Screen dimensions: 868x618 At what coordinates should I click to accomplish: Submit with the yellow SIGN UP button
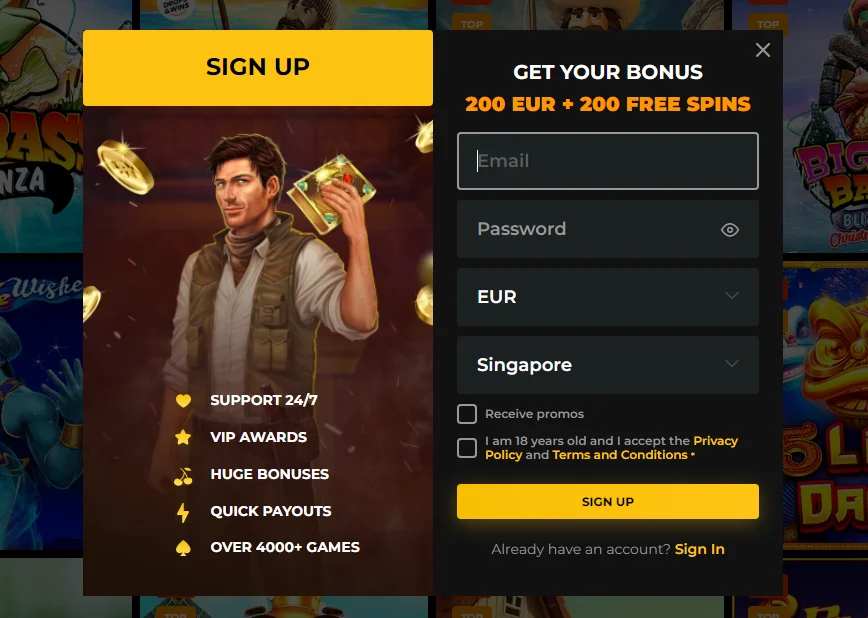(608, 502)
